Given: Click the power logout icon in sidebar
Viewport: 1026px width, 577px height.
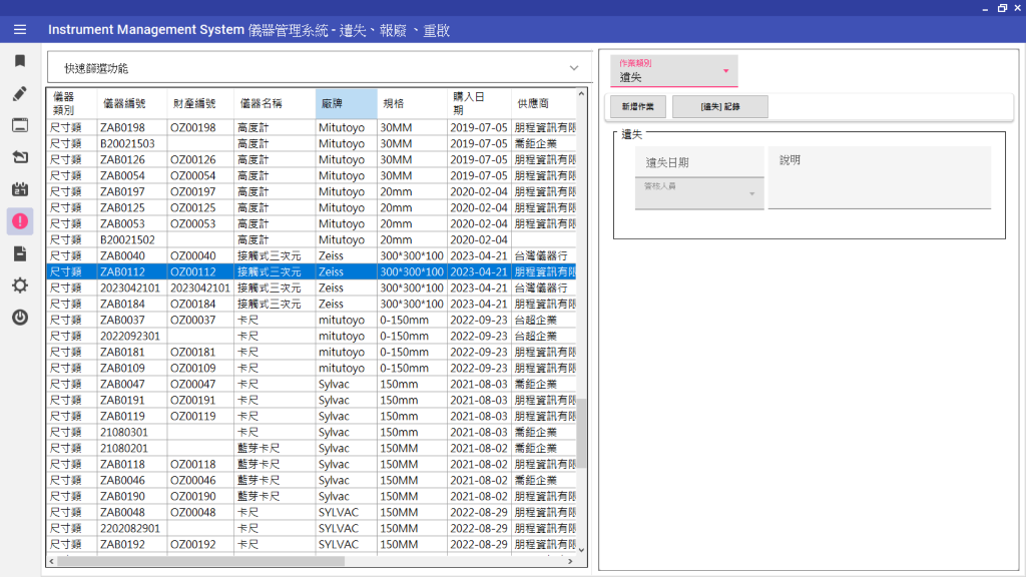Looking at the screenshot, I should [19, 319].
